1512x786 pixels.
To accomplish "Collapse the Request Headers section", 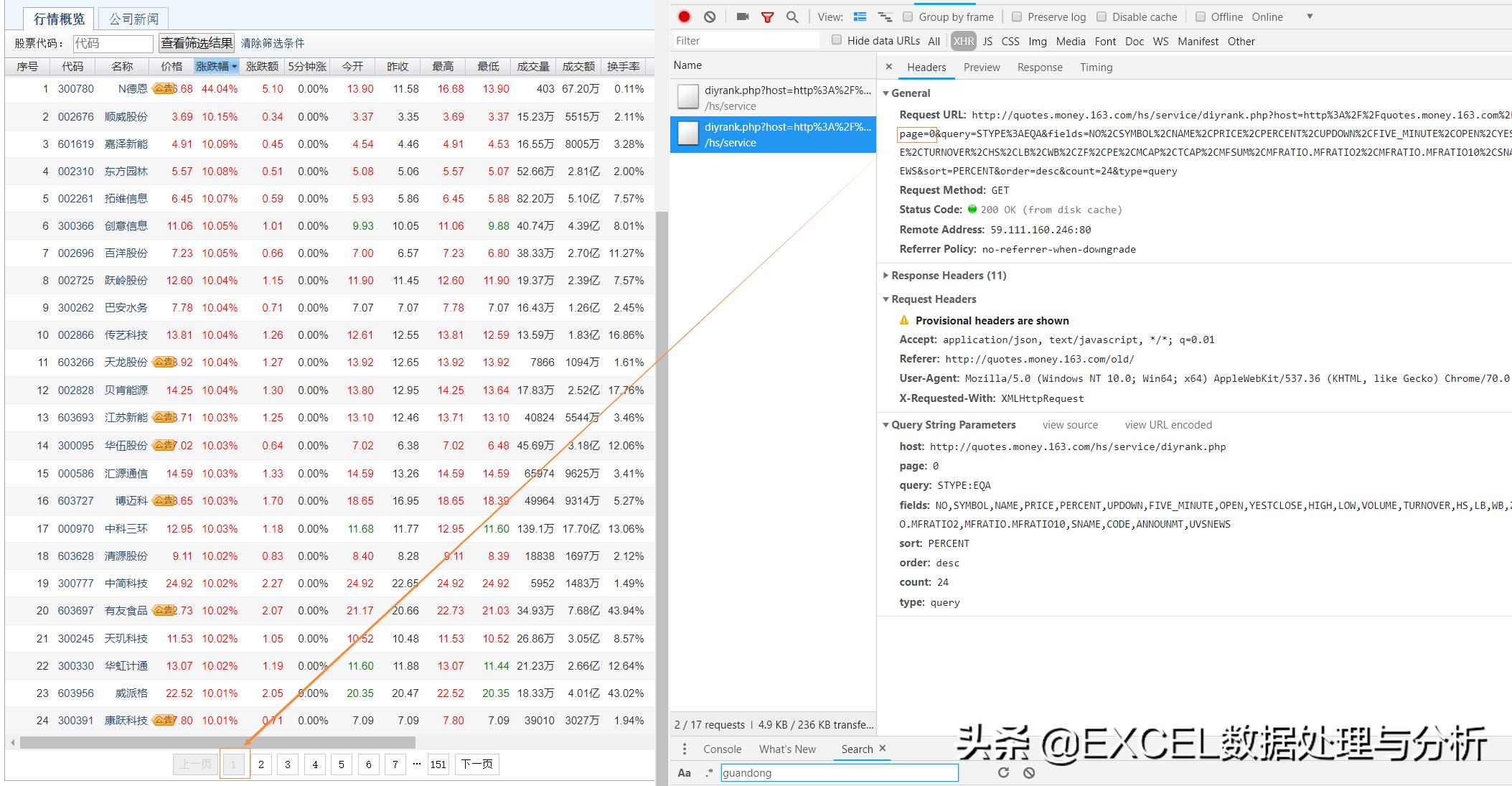I will [886, 299].
